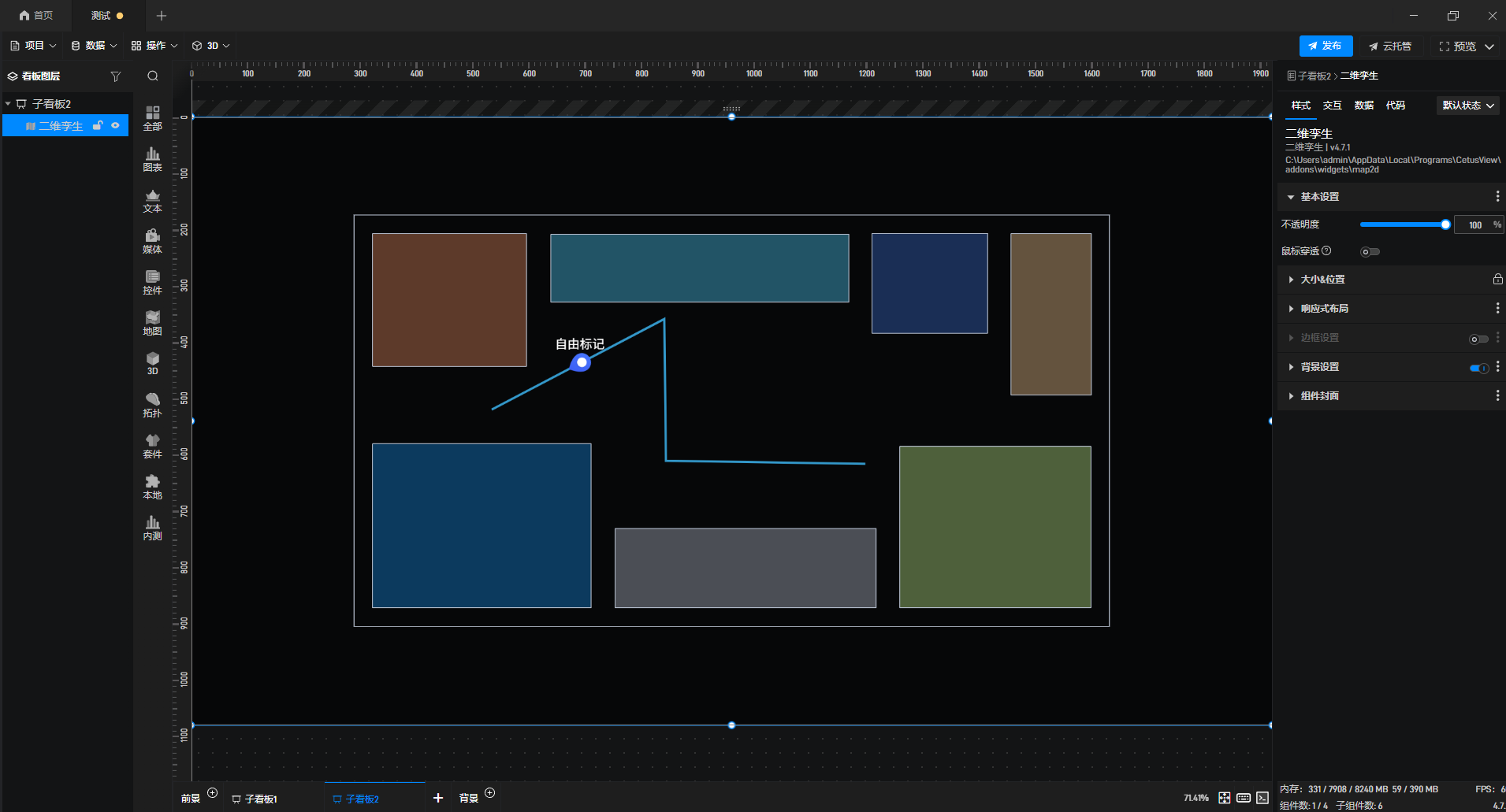Click the 拓扑 topology component icon

coord(152,405)
